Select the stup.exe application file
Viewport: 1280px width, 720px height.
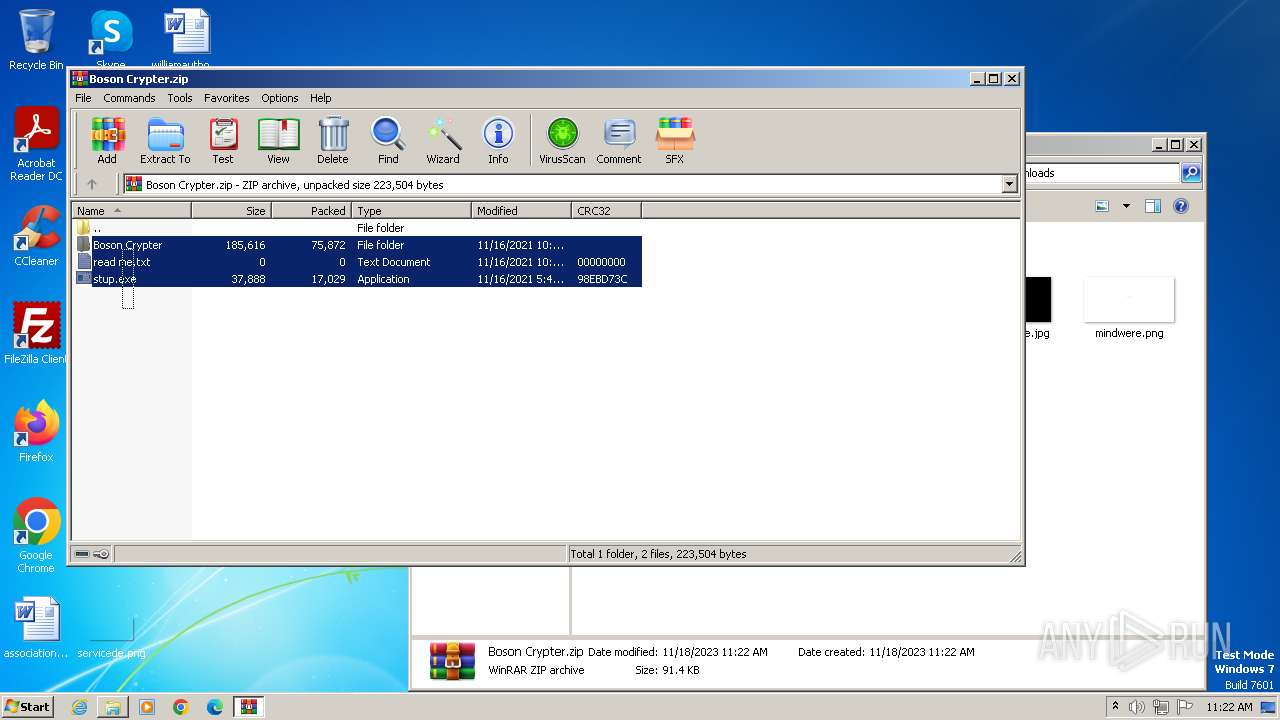tap(358, 279)
